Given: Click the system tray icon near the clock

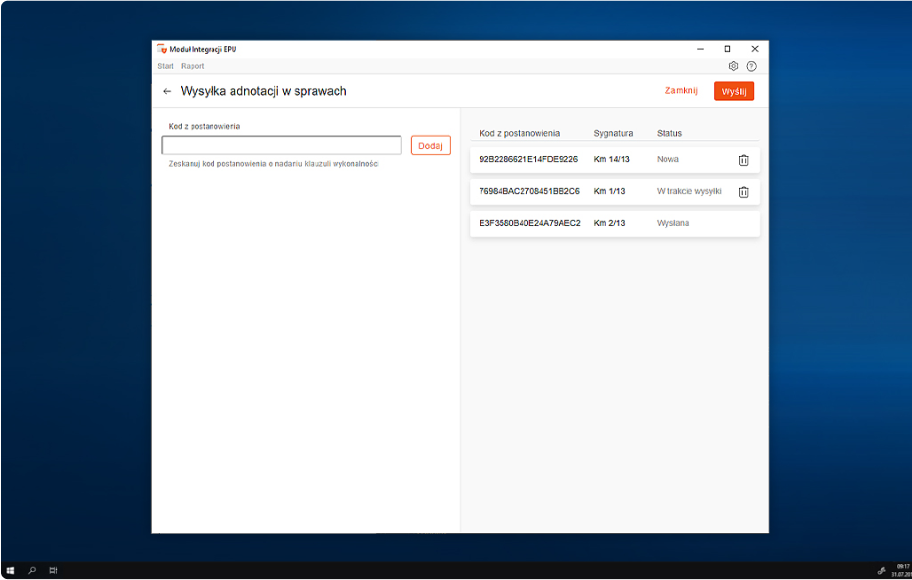Looking at the screenshot, I should (881, 571).
